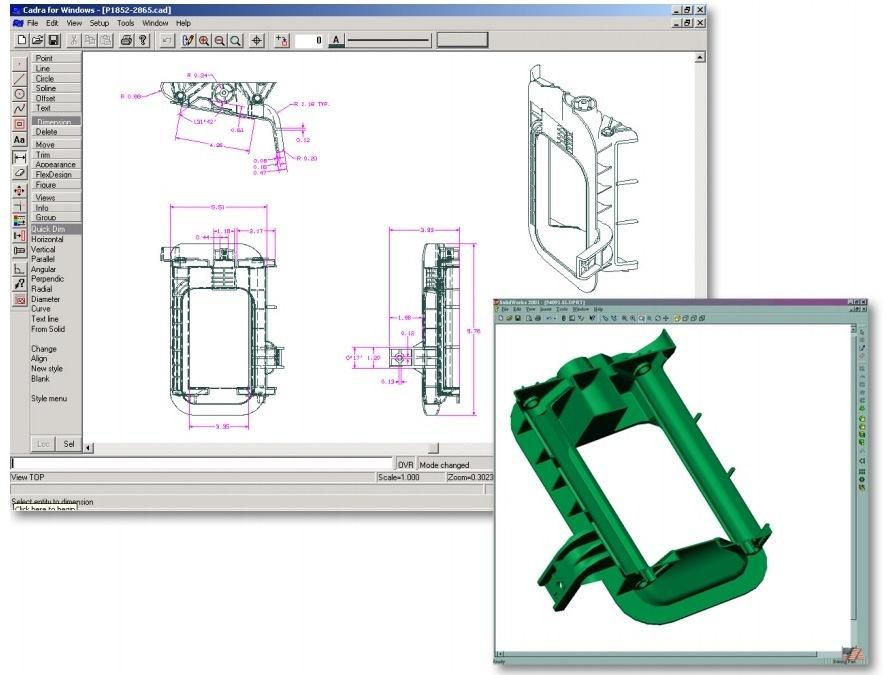This screenshot has height=675, width=886.
Task: Choose the Angular dimension option
Action: (43, 269)
